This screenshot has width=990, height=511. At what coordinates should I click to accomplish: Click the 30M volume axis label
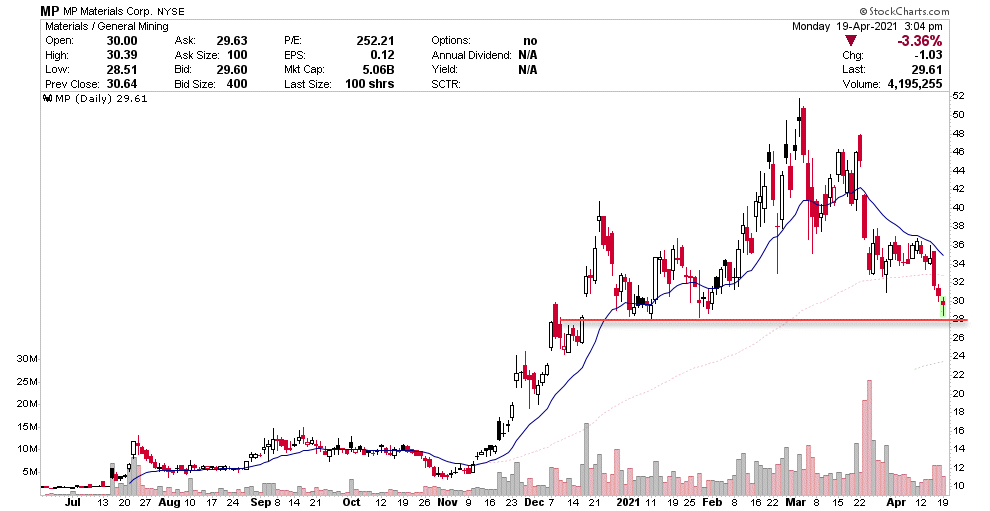28,359
